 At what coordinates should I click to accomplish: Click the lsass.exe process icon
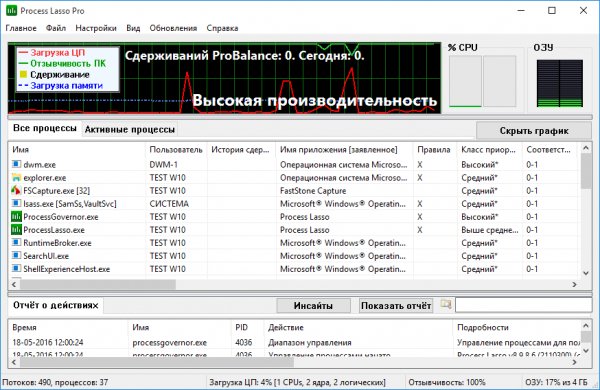coord(16,203)
